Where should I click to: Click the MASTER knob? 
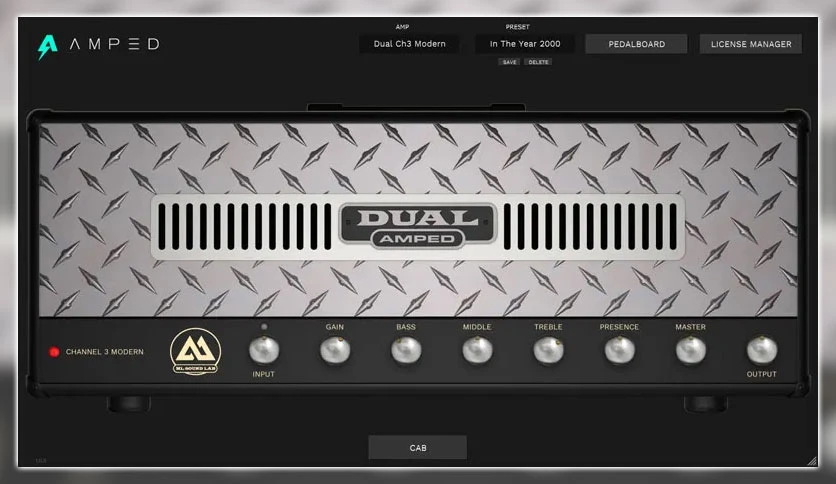(x=691, y=350)
